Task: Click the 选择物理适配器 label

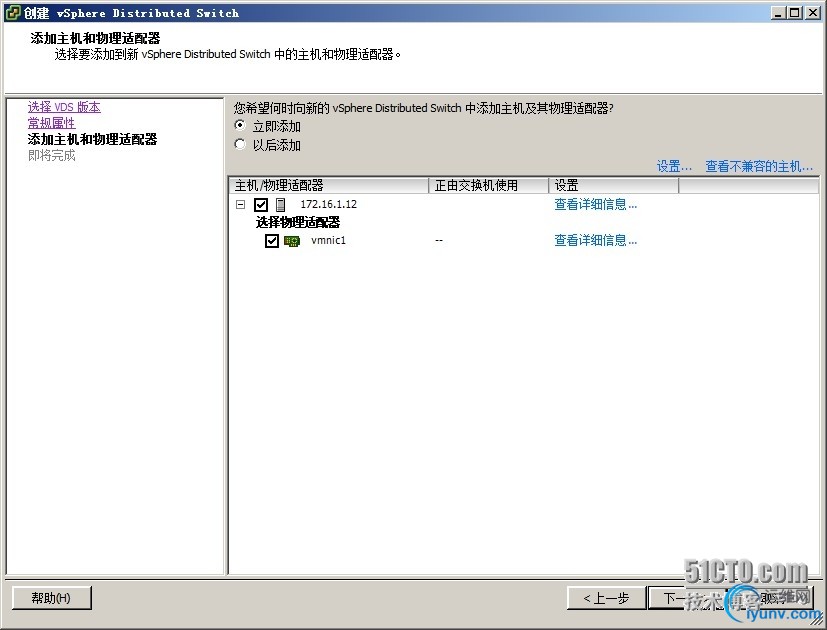Action: pos(298,222)
